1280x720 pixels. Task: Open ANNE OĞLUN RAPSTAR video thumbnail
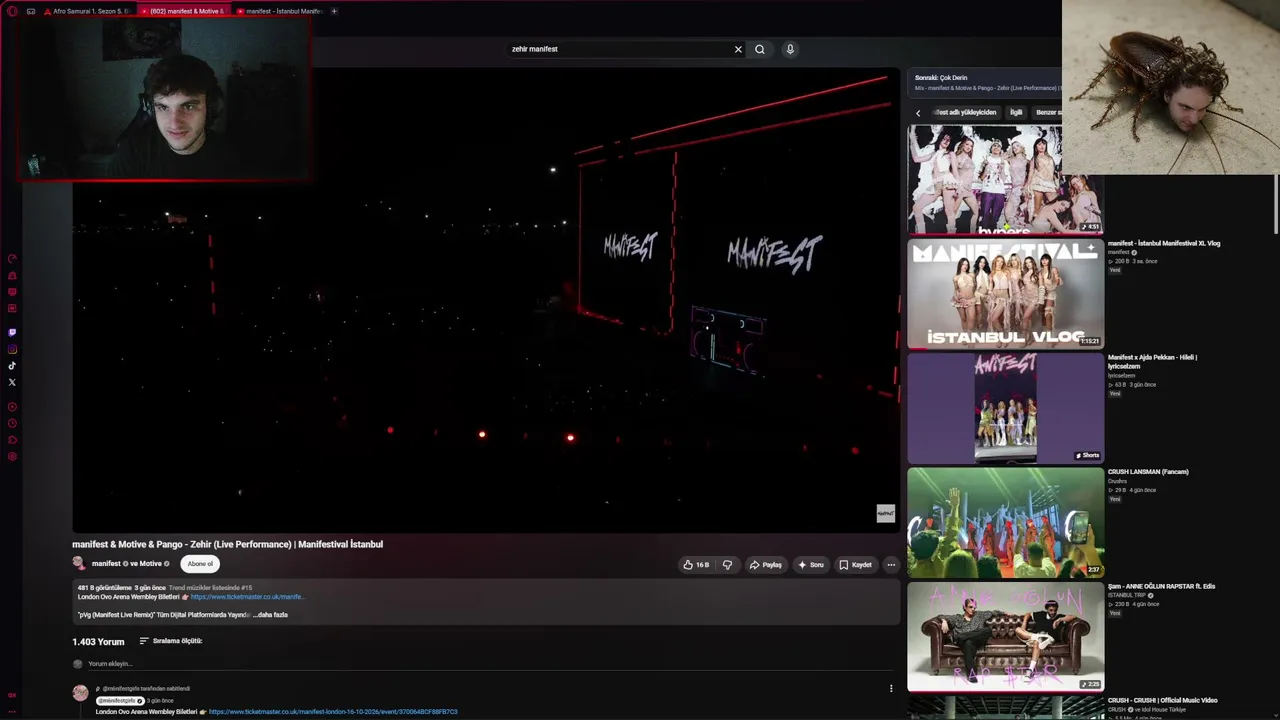pyautogui.click(x=1005, y=637)
